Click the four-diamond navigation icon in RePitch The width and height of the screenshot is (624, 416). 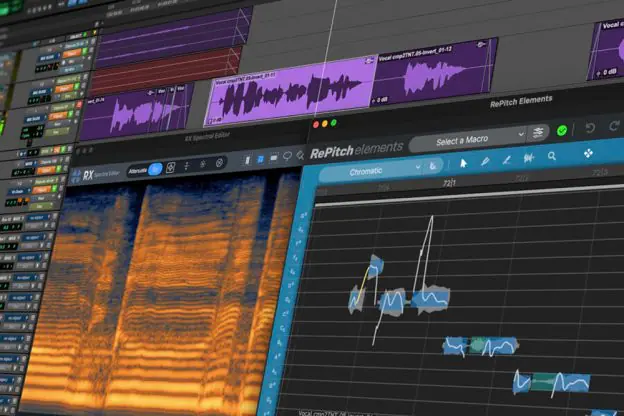(x=588, y=153)
